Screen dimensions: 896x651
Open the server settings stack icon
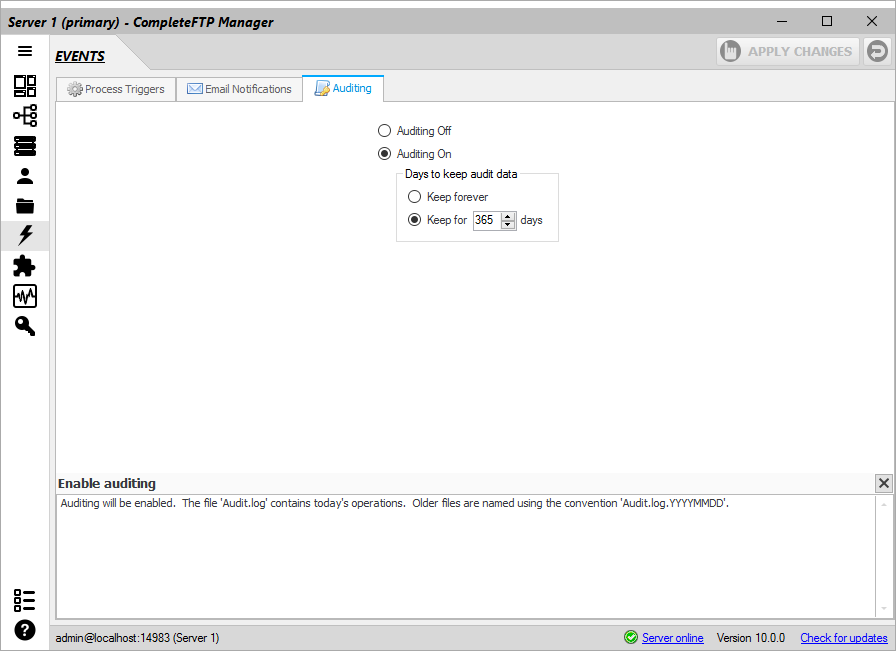(x=25, y=146)
